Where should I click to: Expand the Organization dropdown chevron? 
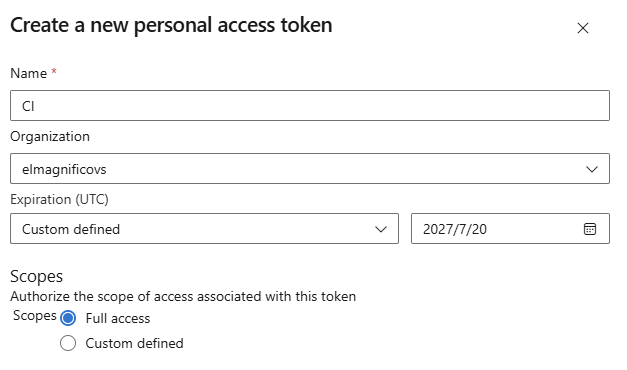[x=592, y=169]
